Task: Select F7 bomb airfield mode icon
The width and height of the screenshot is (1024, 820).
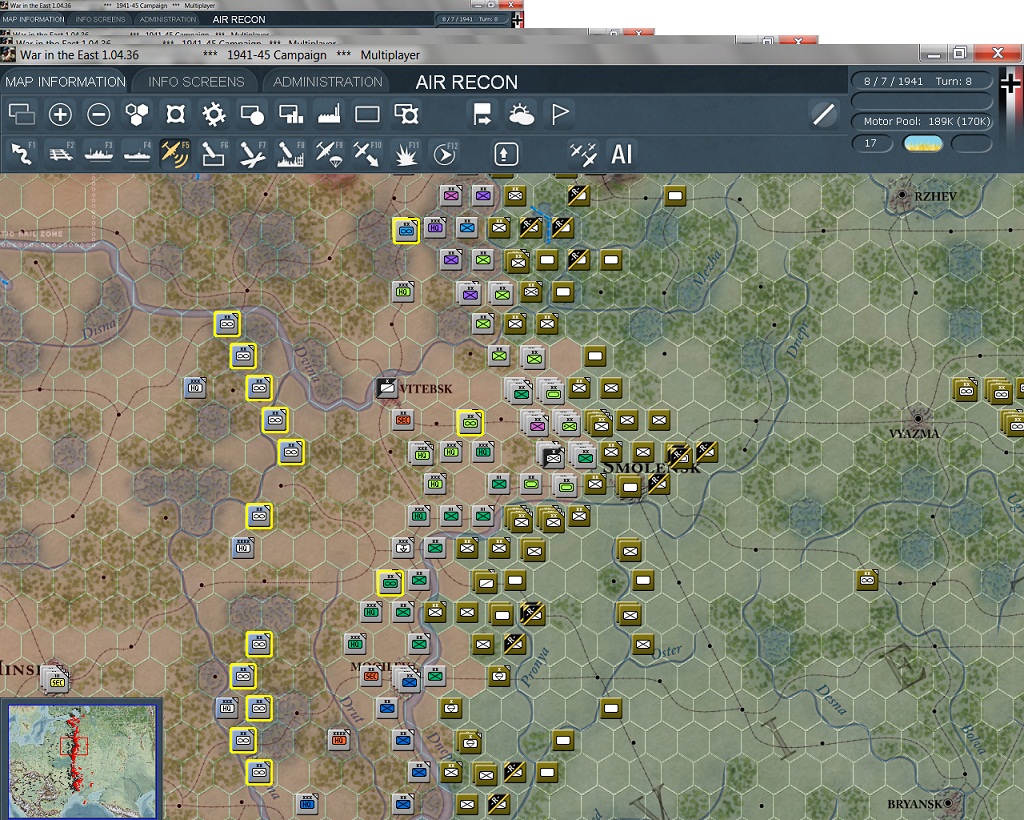Action: coord(252,154)
